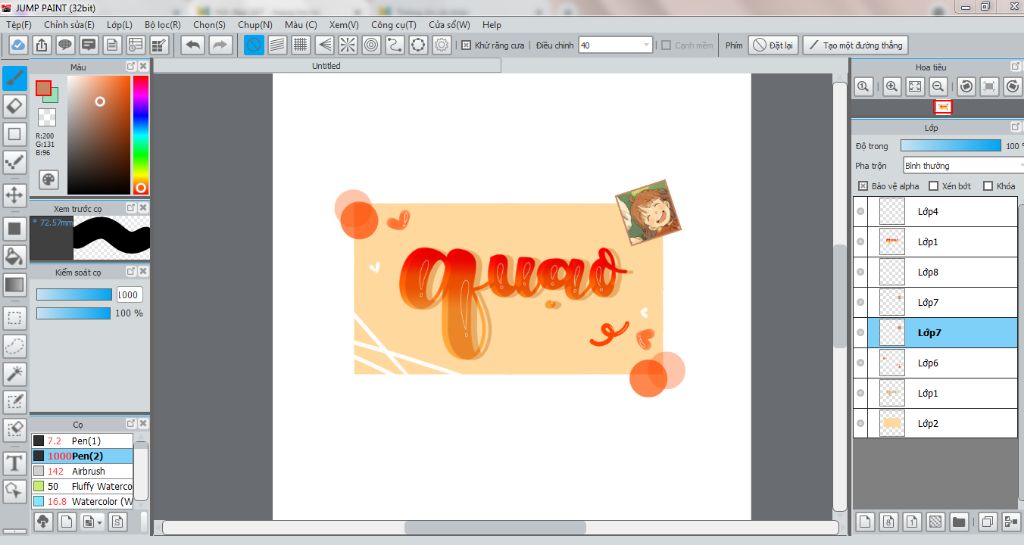Hide layer Lớp6 via its visibility dot

pyautogui.click(x=861, y=363)
